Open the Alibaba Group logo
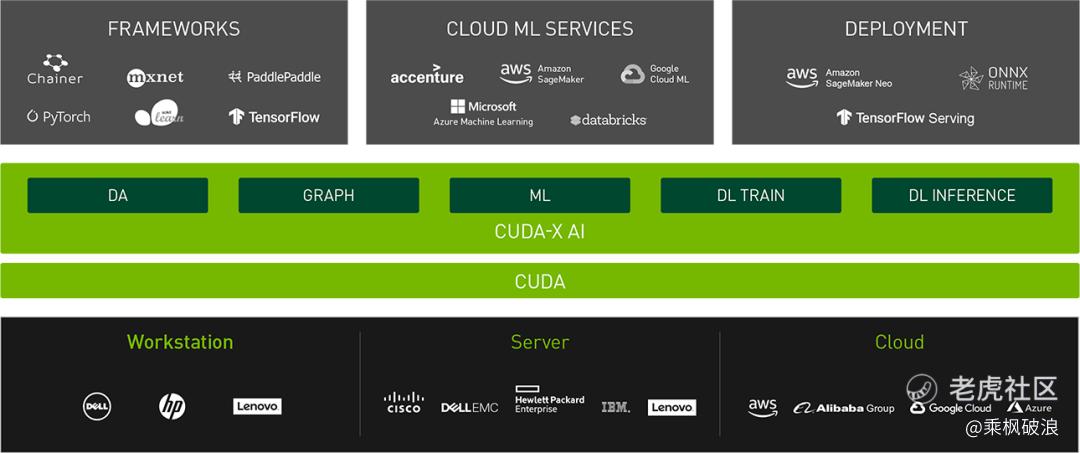The height and width of the screenshot is (453, 1080). (844, 408)
